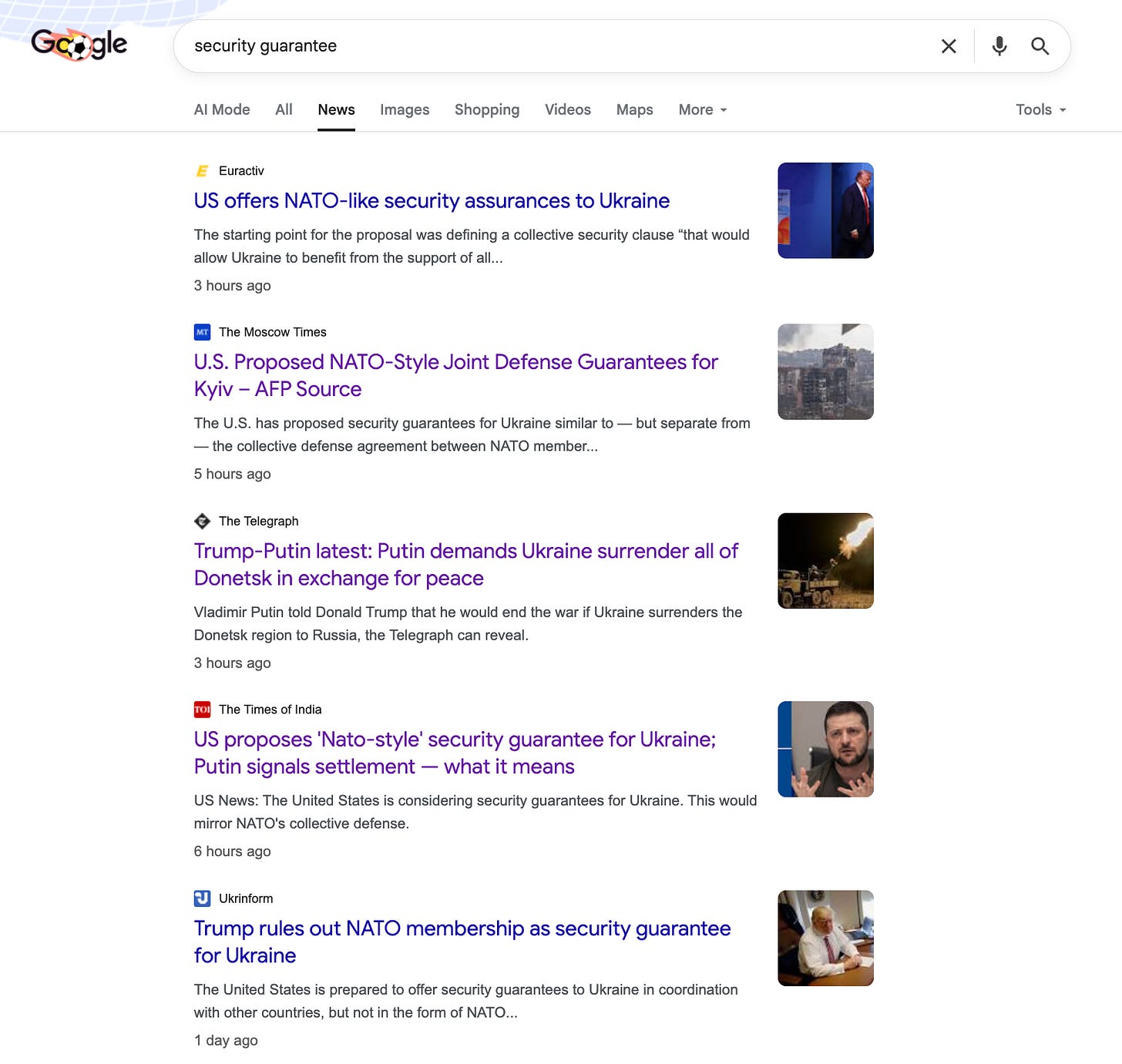Screen dimensions: 1122x1064
Task: Click the Google logo
Action: pyautogui.click(x=79, y=45)
